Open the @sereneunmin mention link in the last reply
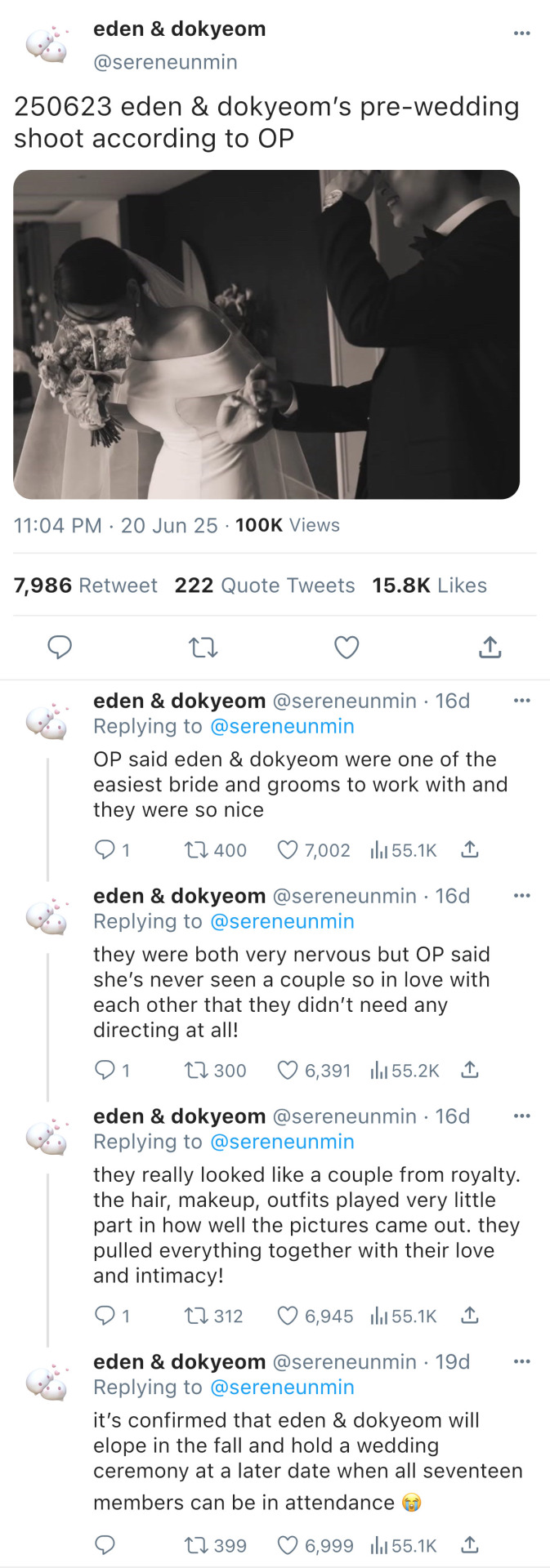Image resolution: width=550 pixels, height=1568 pixels. tap(282, 1388)
